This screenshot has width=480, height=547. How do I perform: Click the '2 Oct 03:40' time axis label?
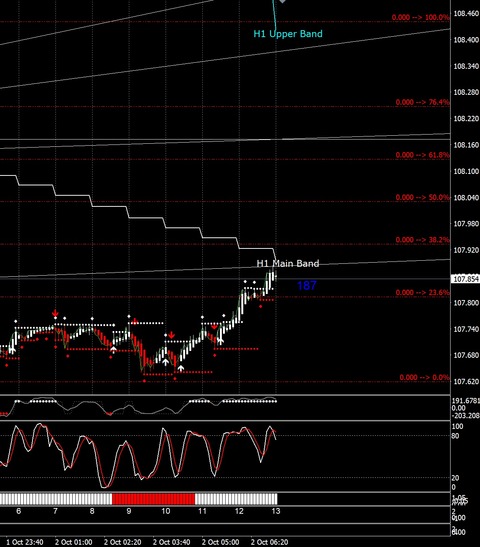(x=172, y=542)
